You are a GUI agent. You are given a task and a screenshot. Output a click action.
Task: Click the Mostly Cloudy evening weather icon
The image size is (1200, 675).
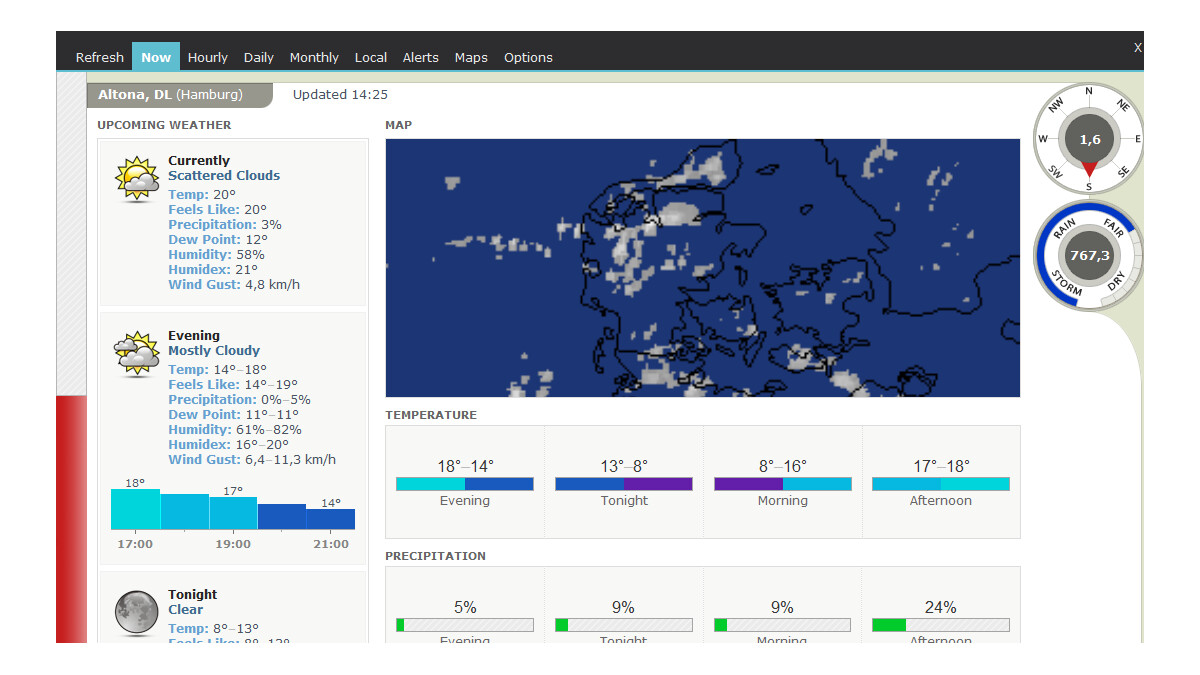click(x=136, y=354)
